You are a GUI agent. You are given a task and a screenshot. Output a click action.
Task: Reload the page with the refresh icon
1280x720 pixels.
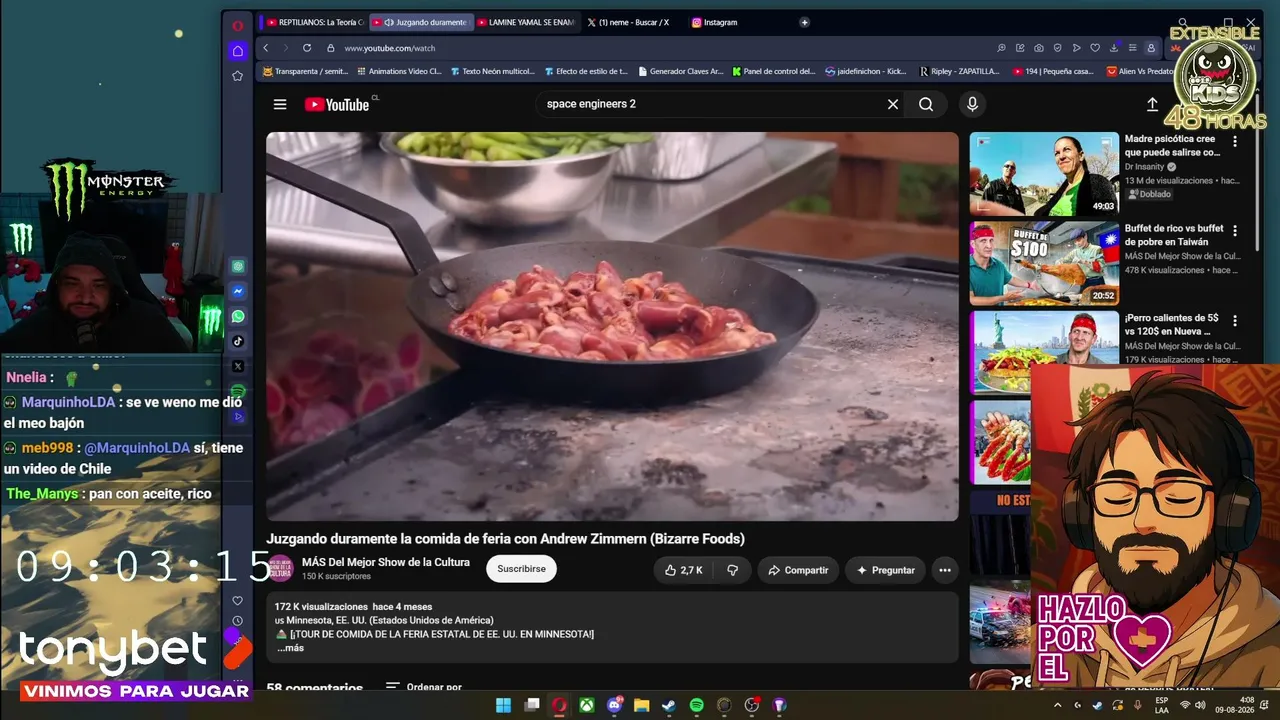pyautogui.click(x=307, y=48)
